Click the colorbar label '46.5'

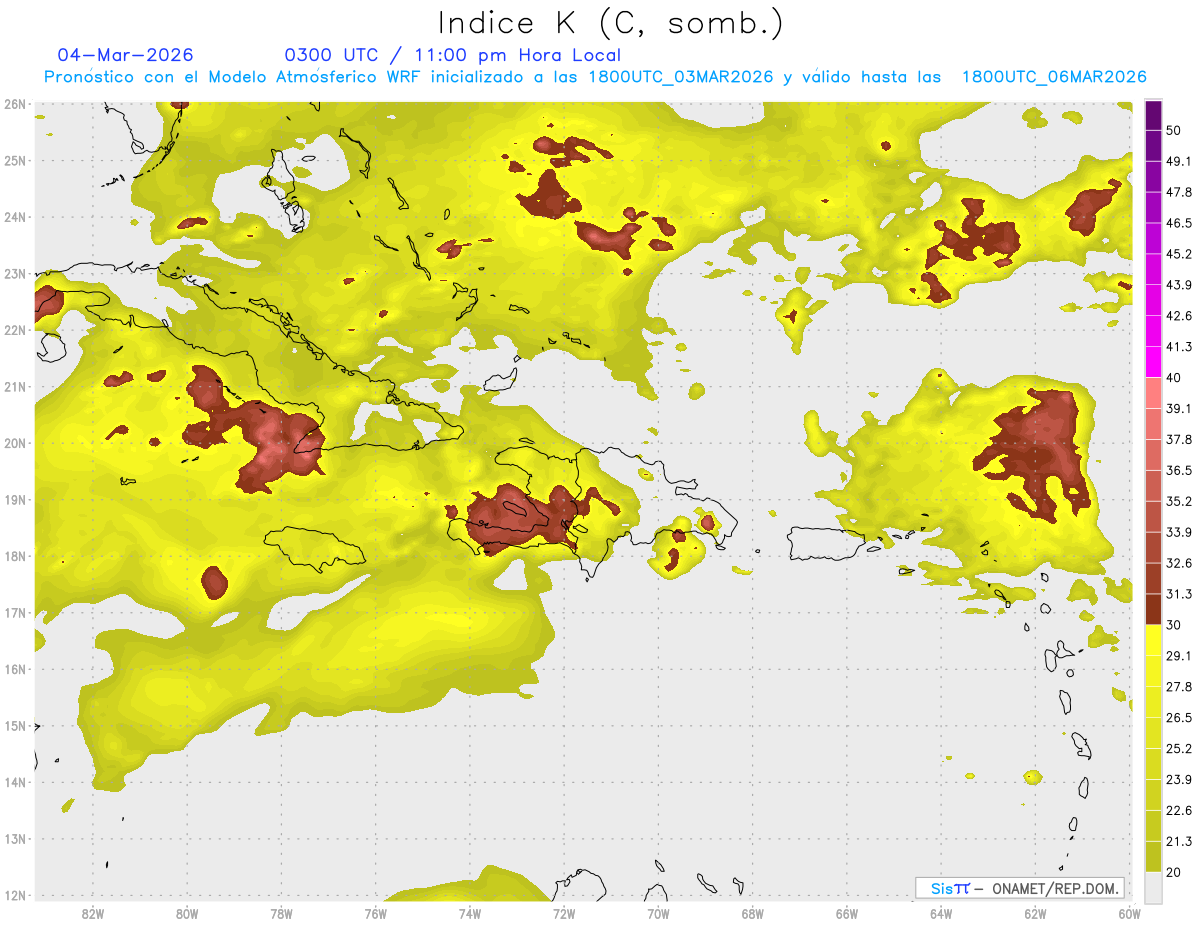pos(1179,223)
